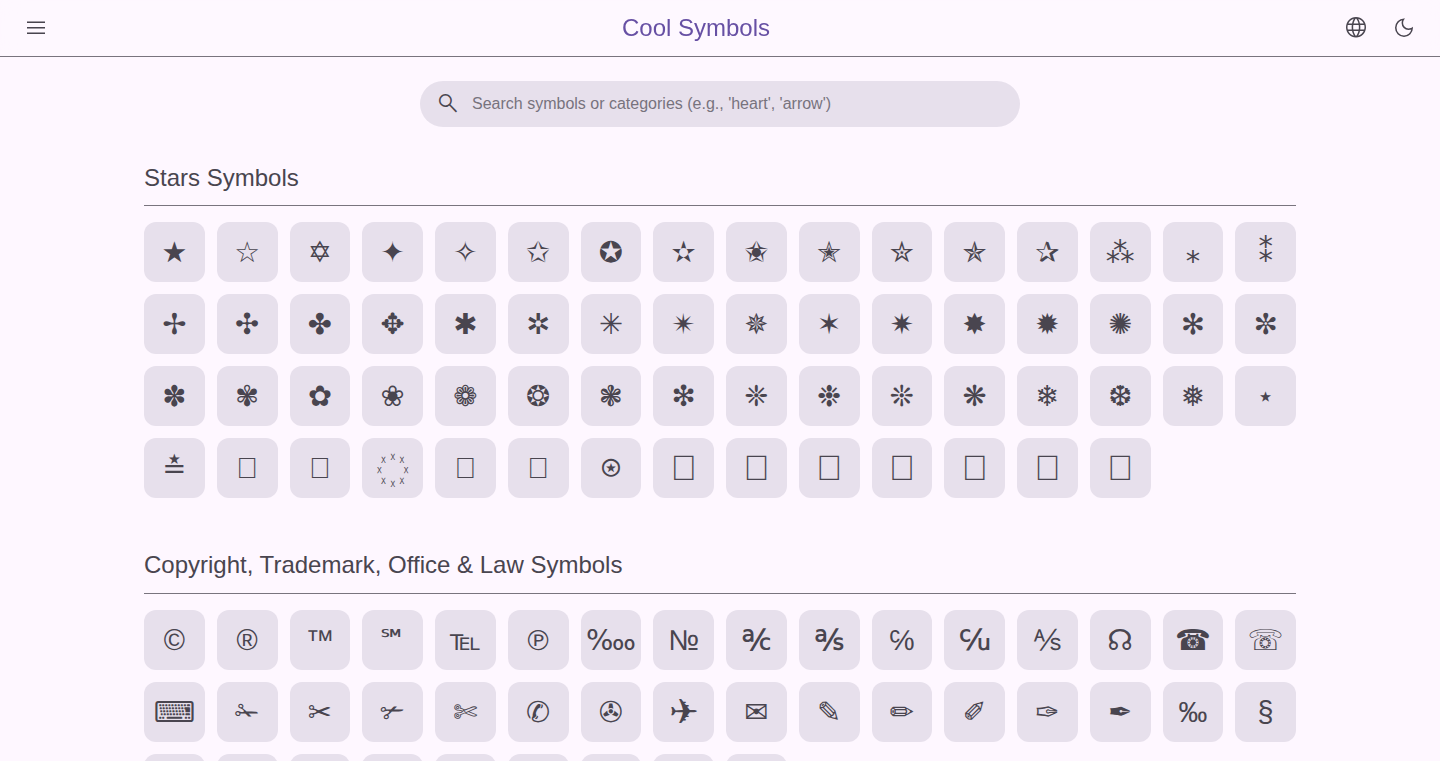Click the Stars Symbols heading
The width and height of the screenshot is (1440, 761).
221,178
